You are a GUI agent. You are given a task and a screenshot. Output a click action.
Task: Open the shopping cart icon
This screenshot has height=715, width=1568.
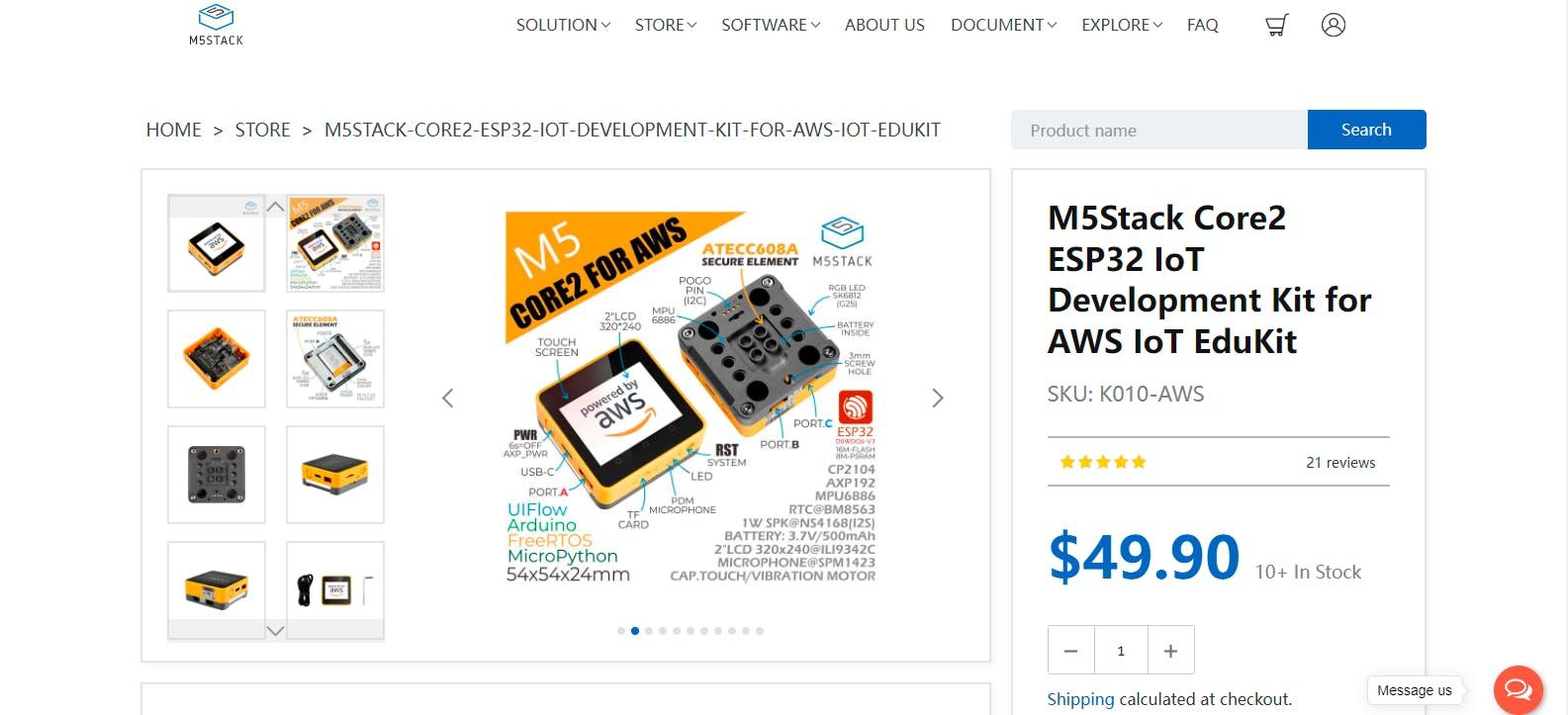(1277, 25)
